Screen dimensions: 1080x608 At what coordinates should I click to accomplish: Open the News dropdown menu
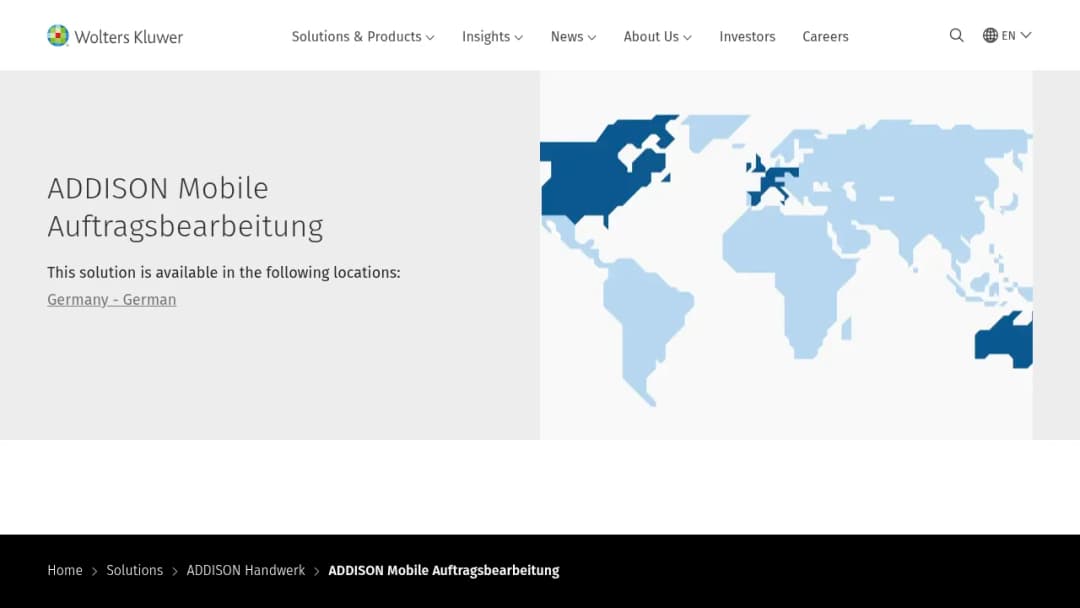[573, 36]
